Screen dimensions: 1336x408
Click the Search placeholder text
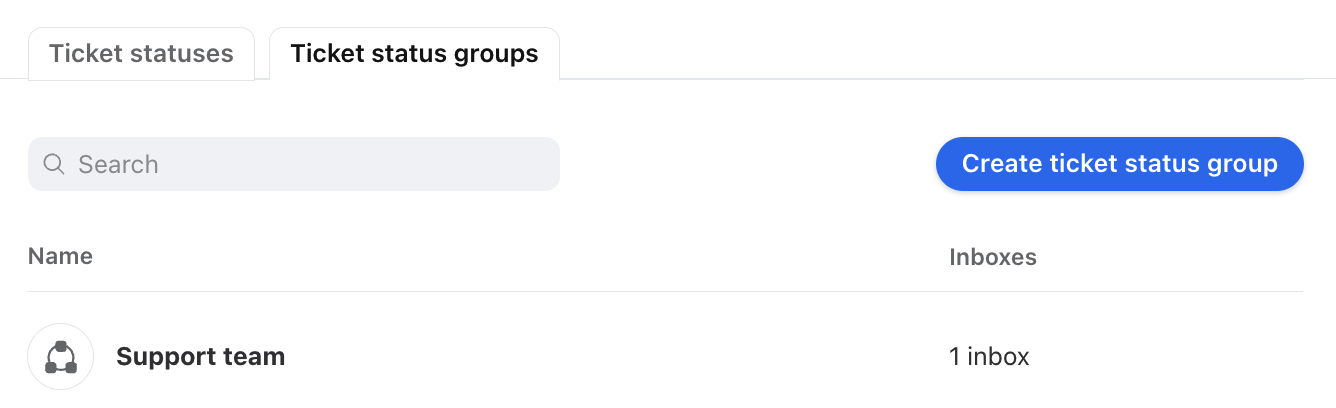pyautogui.click(x=118, y=164)
